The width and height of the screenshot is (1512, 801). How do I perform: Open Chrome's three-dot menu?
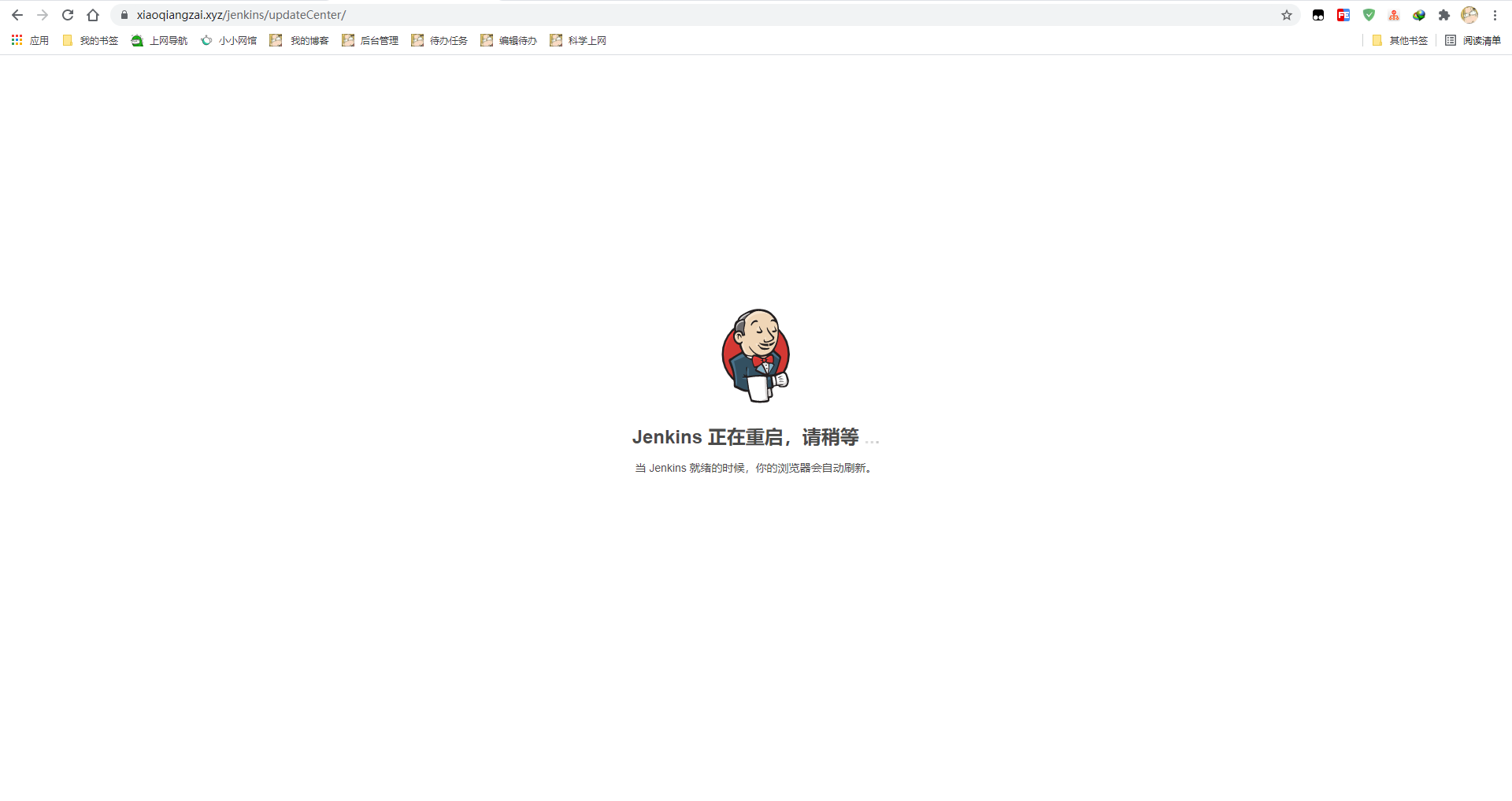[1495, 15]
